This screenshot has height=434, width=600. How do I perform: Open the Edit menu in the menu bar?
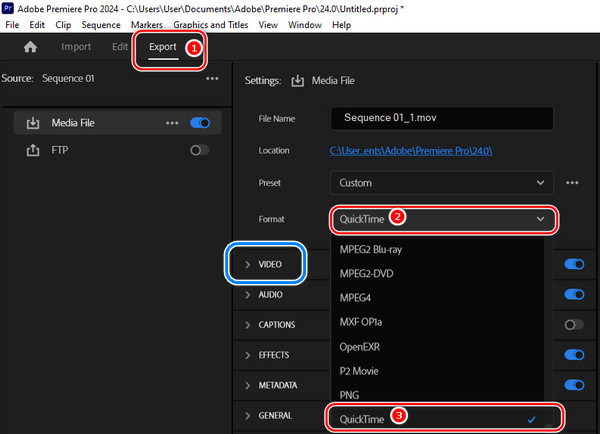[37, 25]
